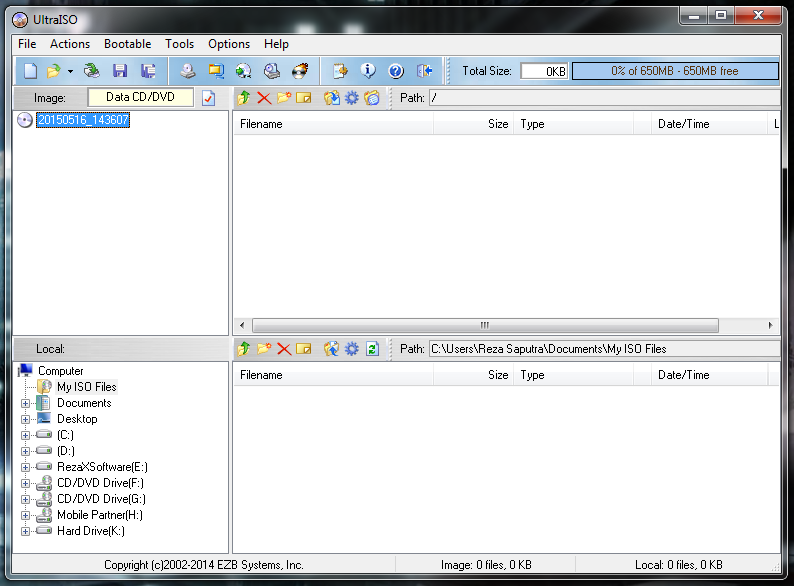Go up one level in image pane

pos(244,97)
